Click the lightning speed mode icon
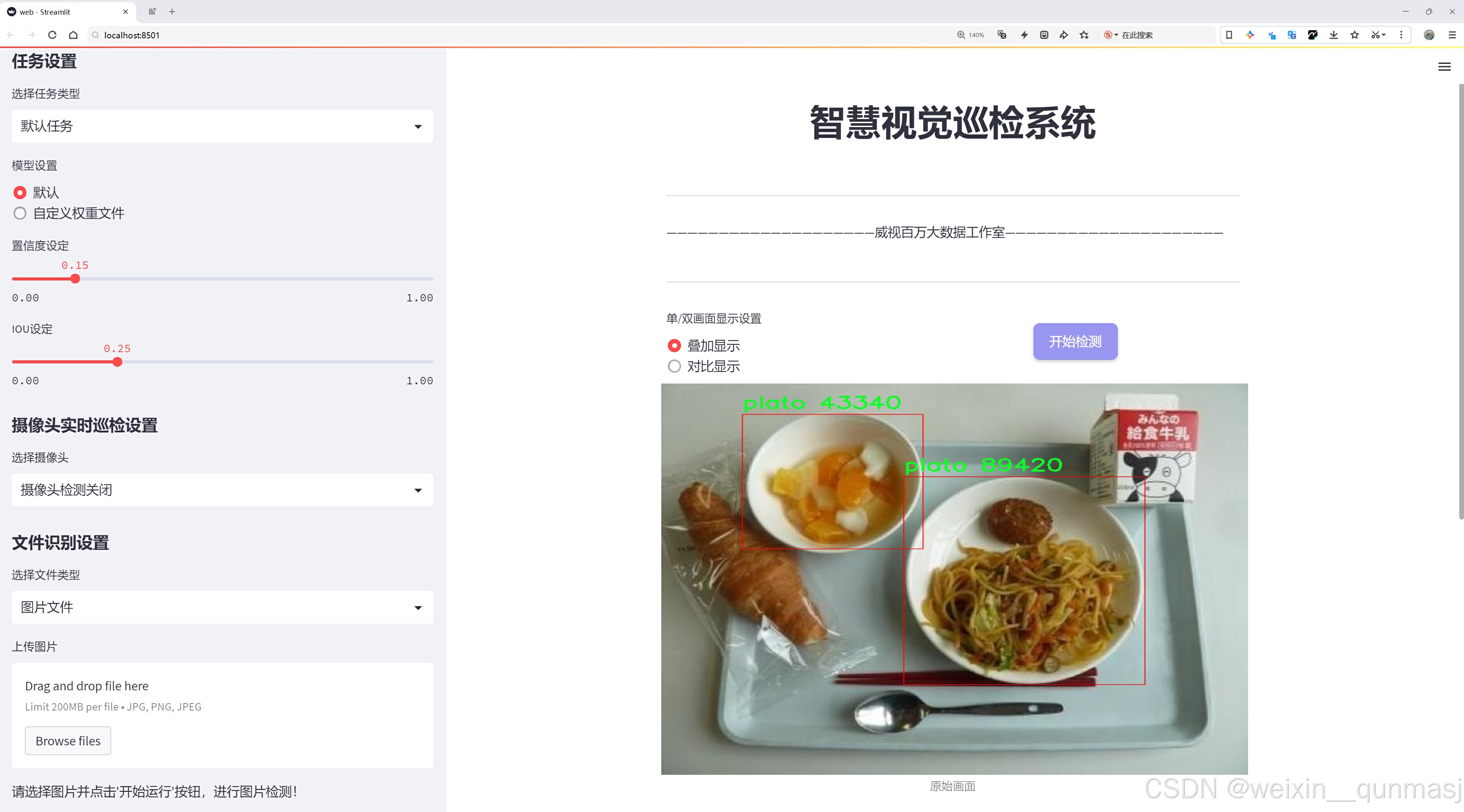Viewport: 1464px width, 812px height. pos(1024,35)
